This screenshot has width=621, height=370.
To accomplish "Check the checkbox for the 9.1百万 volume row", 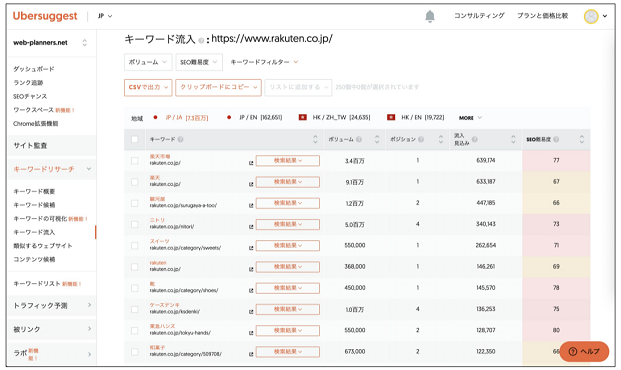I will 135,182.
